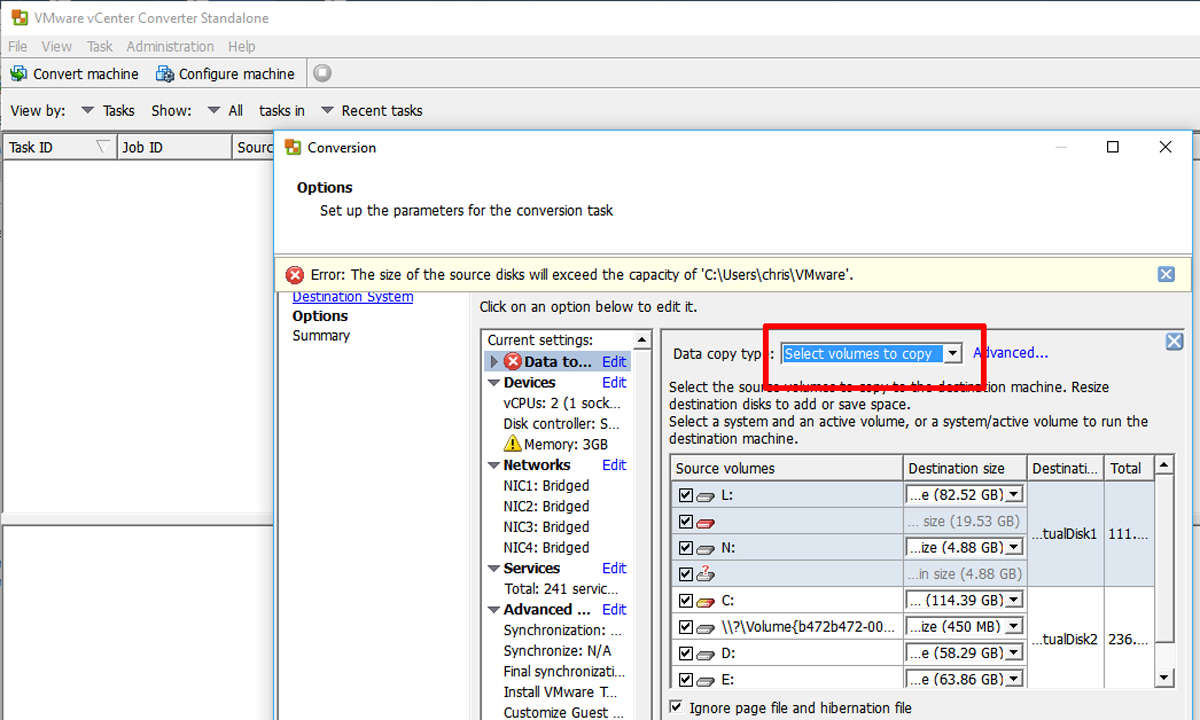The height and width of the screenshot is (720, 1200).
Task: Open destination size dropdown for C: (114.39 GB)
Action: [1014, 600]
